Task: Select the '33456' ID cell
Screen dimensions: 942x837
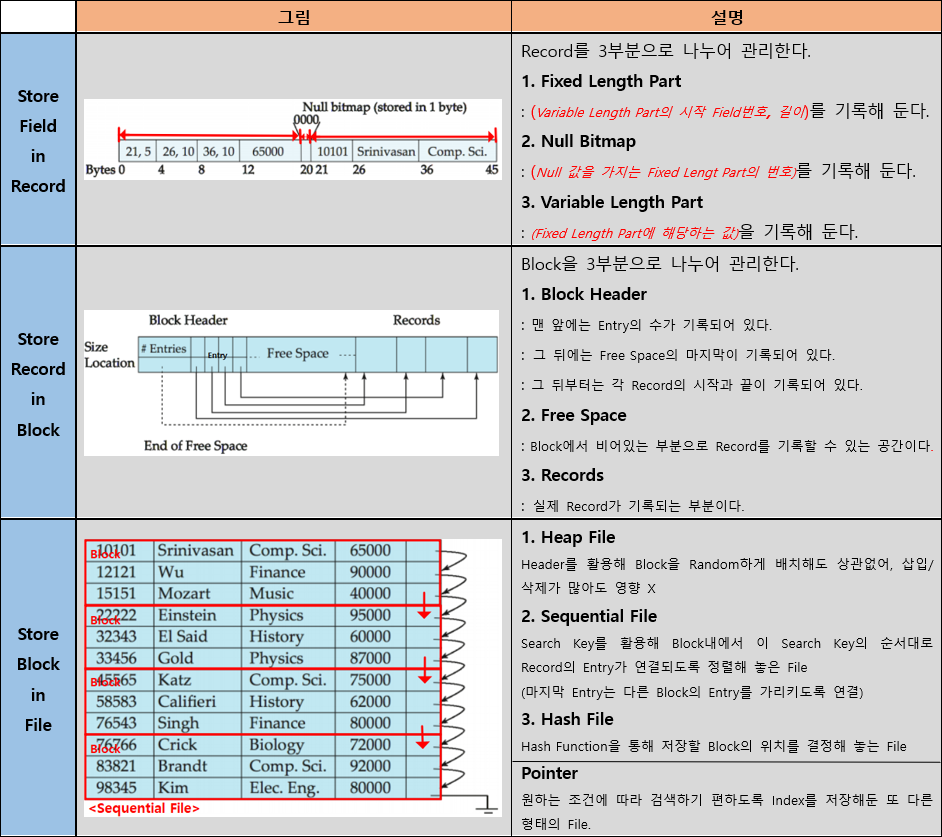Action: point(119,659)
